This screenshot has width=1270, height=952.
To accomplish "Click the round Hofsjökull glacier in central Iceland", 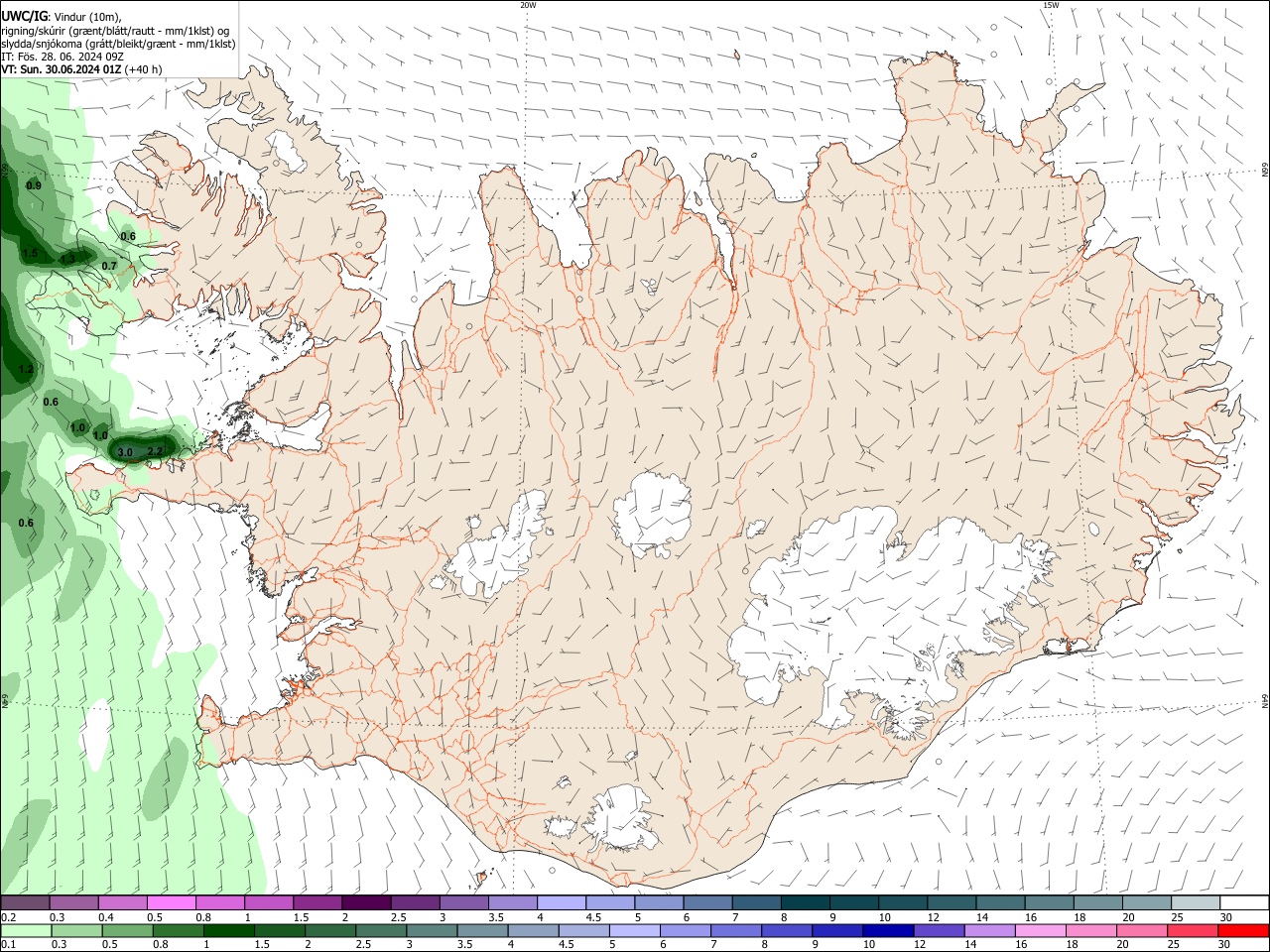I will pyautogui.click(x=652, y=515).
